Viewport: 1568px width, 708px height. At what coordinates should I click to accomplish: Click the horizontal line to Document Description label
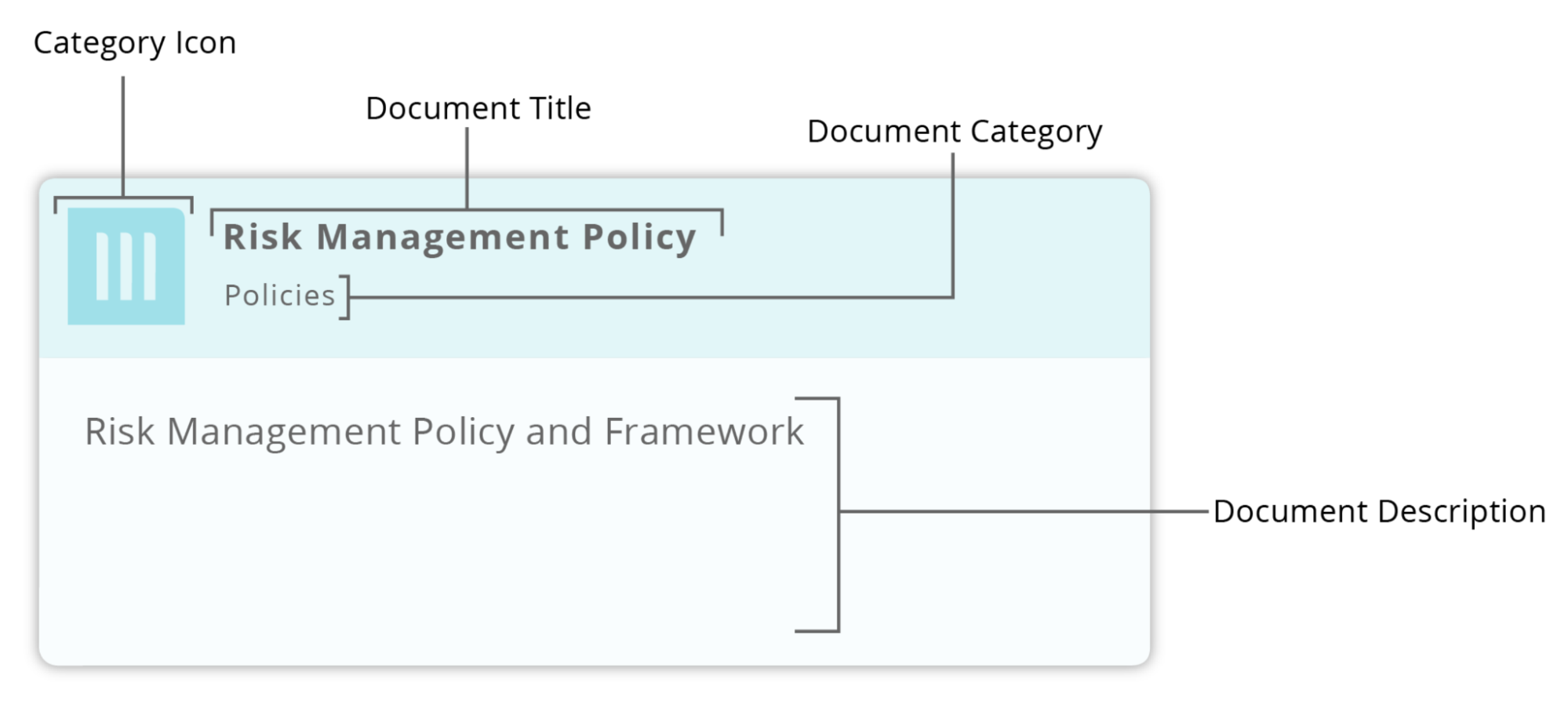point(1020,512)
